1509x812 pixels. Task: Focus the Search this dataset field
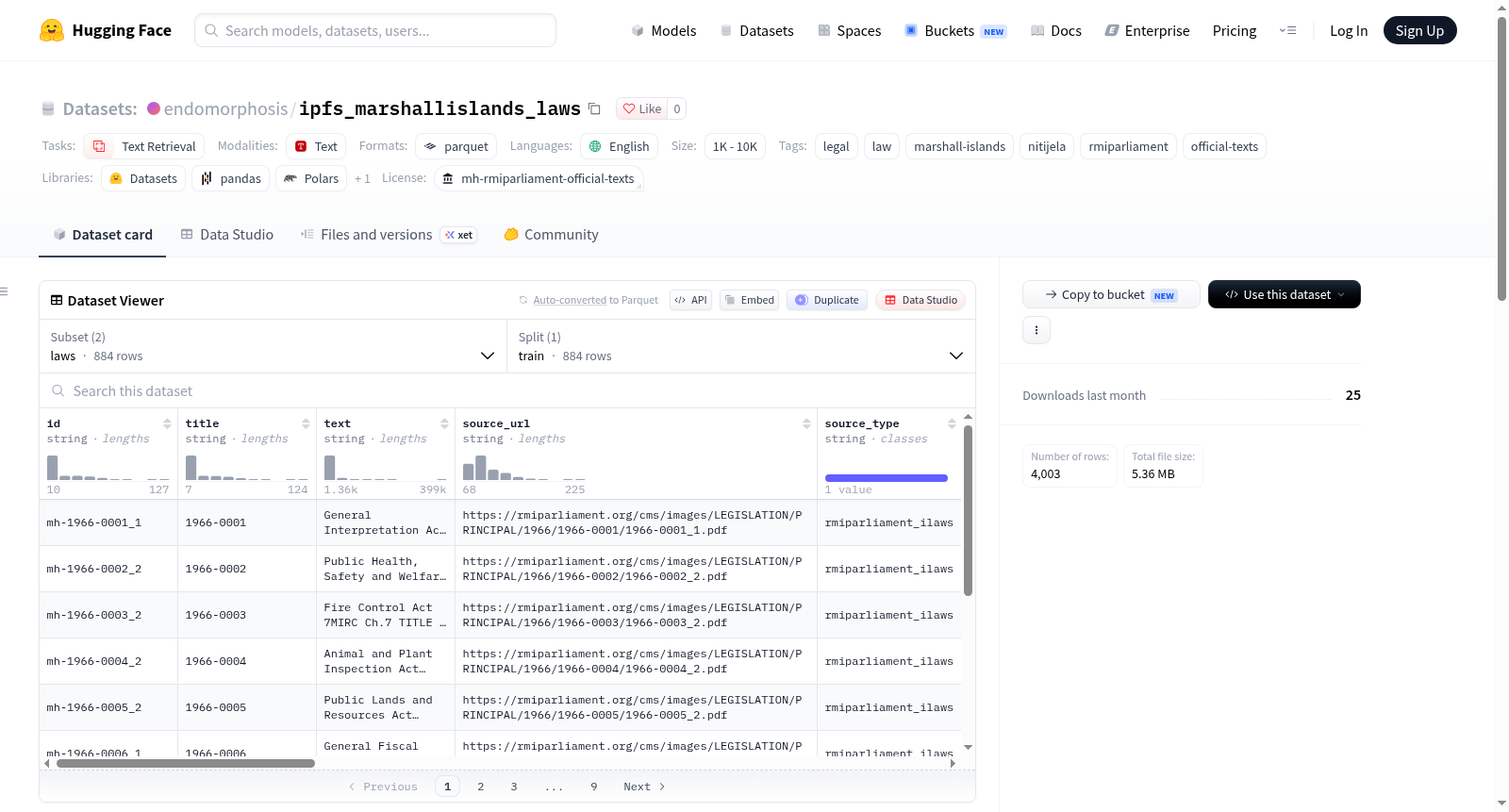coord(507,390)
